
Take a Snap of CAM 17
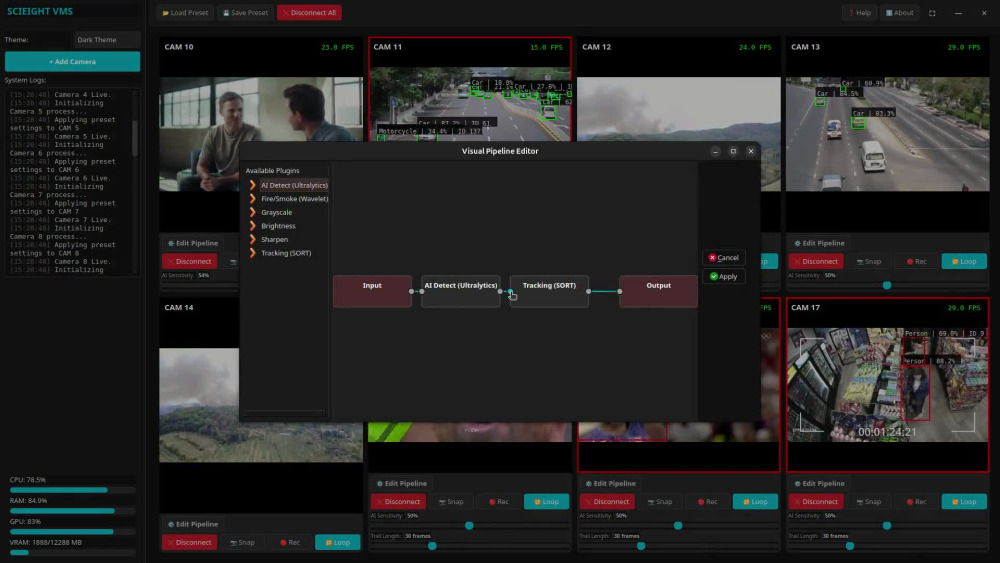(x=869, y=502)
